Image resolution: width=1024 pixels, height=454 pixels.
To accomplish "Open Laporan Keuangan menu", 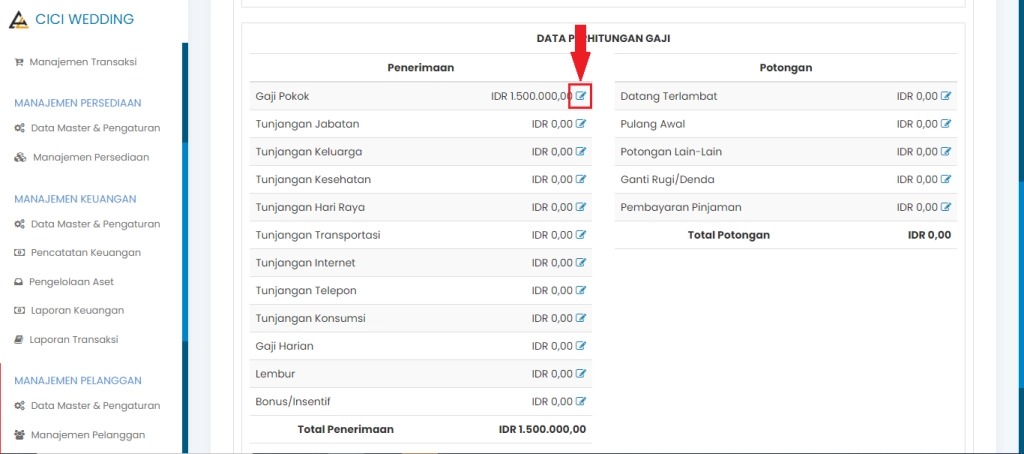I will [x=69, y=310].
